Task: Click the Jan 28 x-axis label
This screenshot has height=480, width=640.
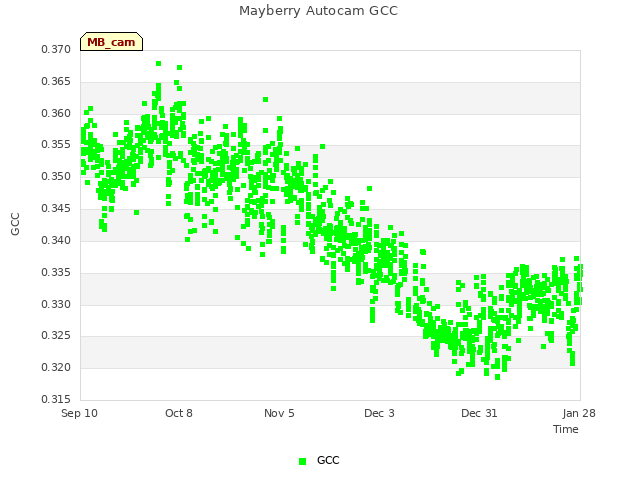Action: [x=579, y=413]
